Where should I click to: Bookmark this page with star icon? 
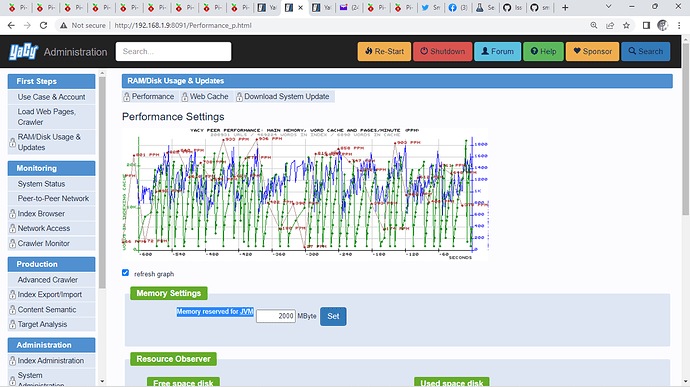coord(626,26)
